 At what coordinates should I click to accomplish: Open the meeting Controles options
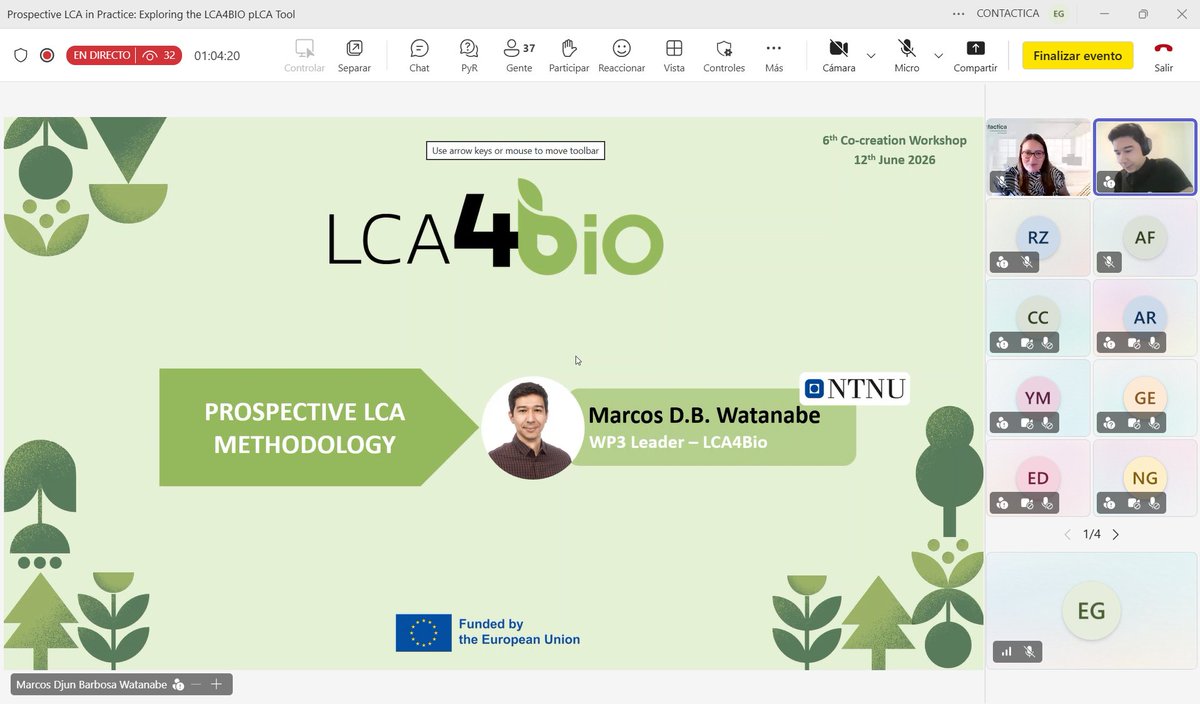point(724,56)
